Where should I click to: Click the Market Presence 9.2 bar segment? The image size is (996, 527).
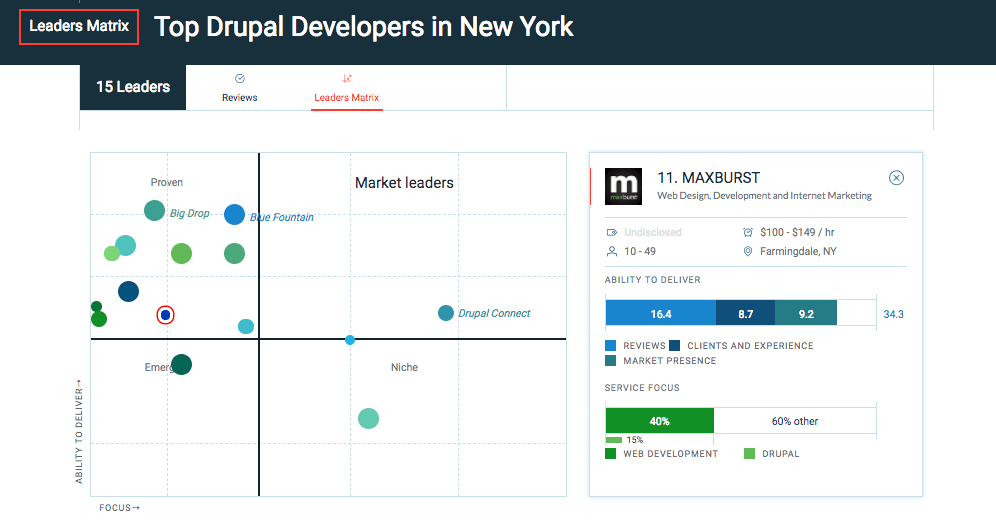coord(806,313)
